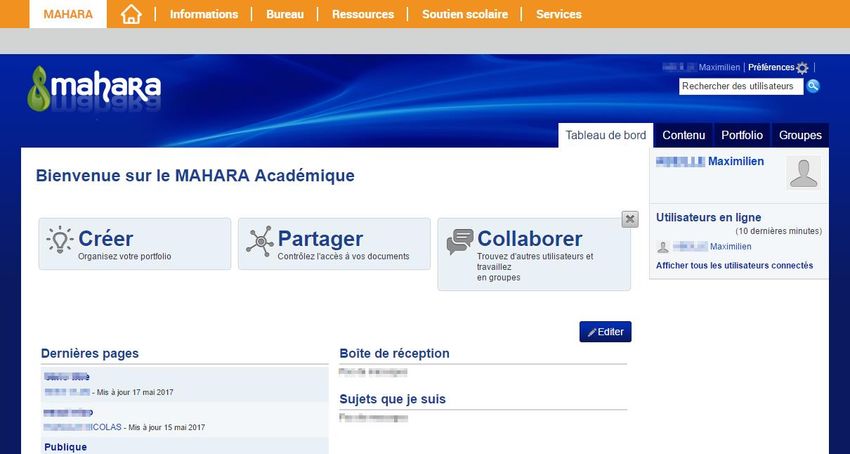
Task: Switch to the Groupes tab
Action: coord(800,135)
